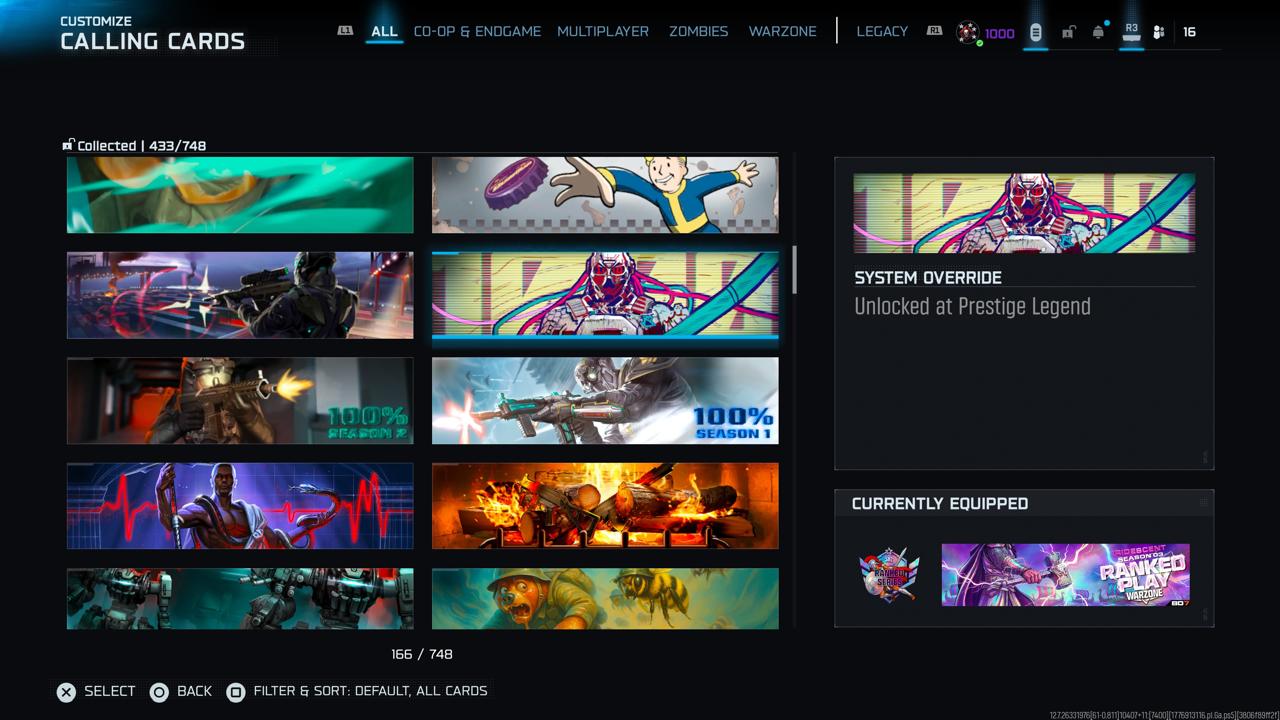This screenshot has width=1280, height=720.
Task: Click the Unlocked at Prestige Legend description
Action: point(972,307)
